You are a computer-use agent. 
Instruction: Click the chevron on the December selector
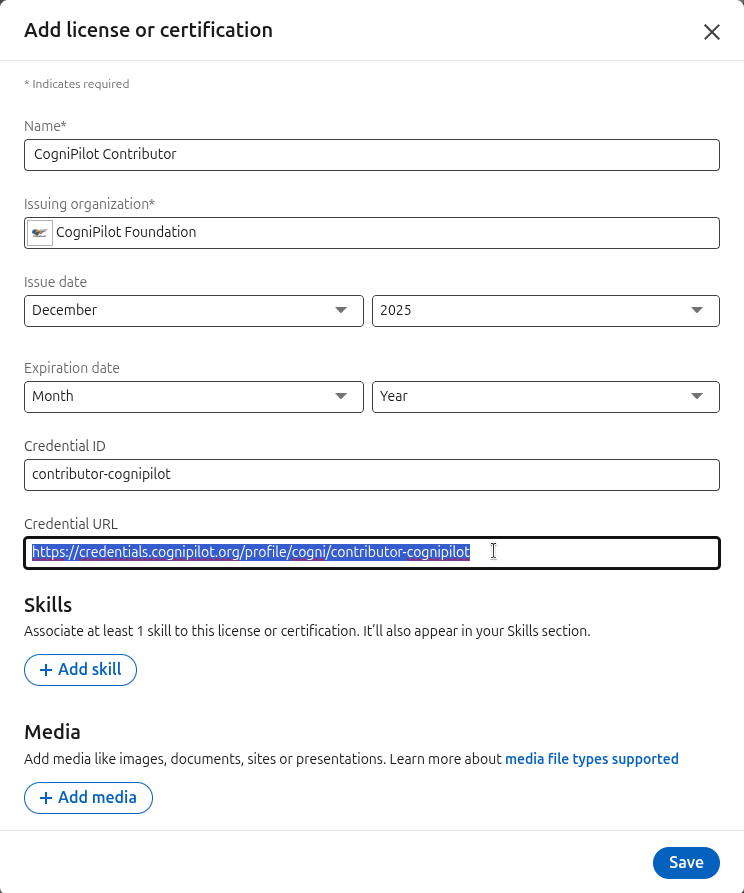(x=341, y=310)
